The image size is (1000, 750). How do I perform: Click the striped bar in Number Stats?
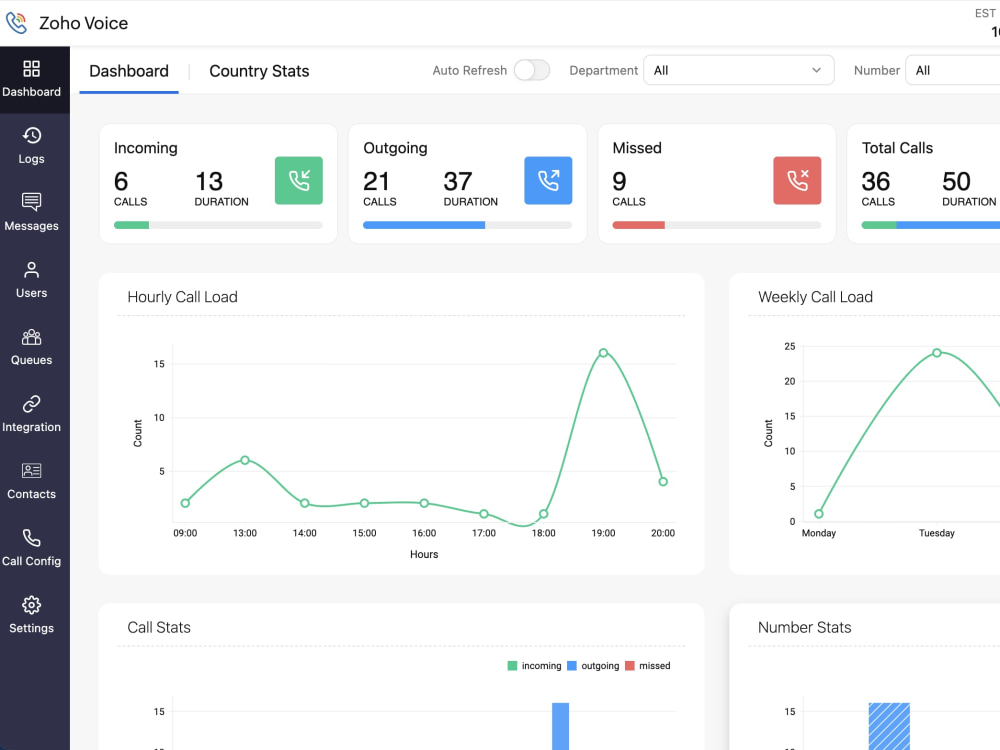coord(889,726)
